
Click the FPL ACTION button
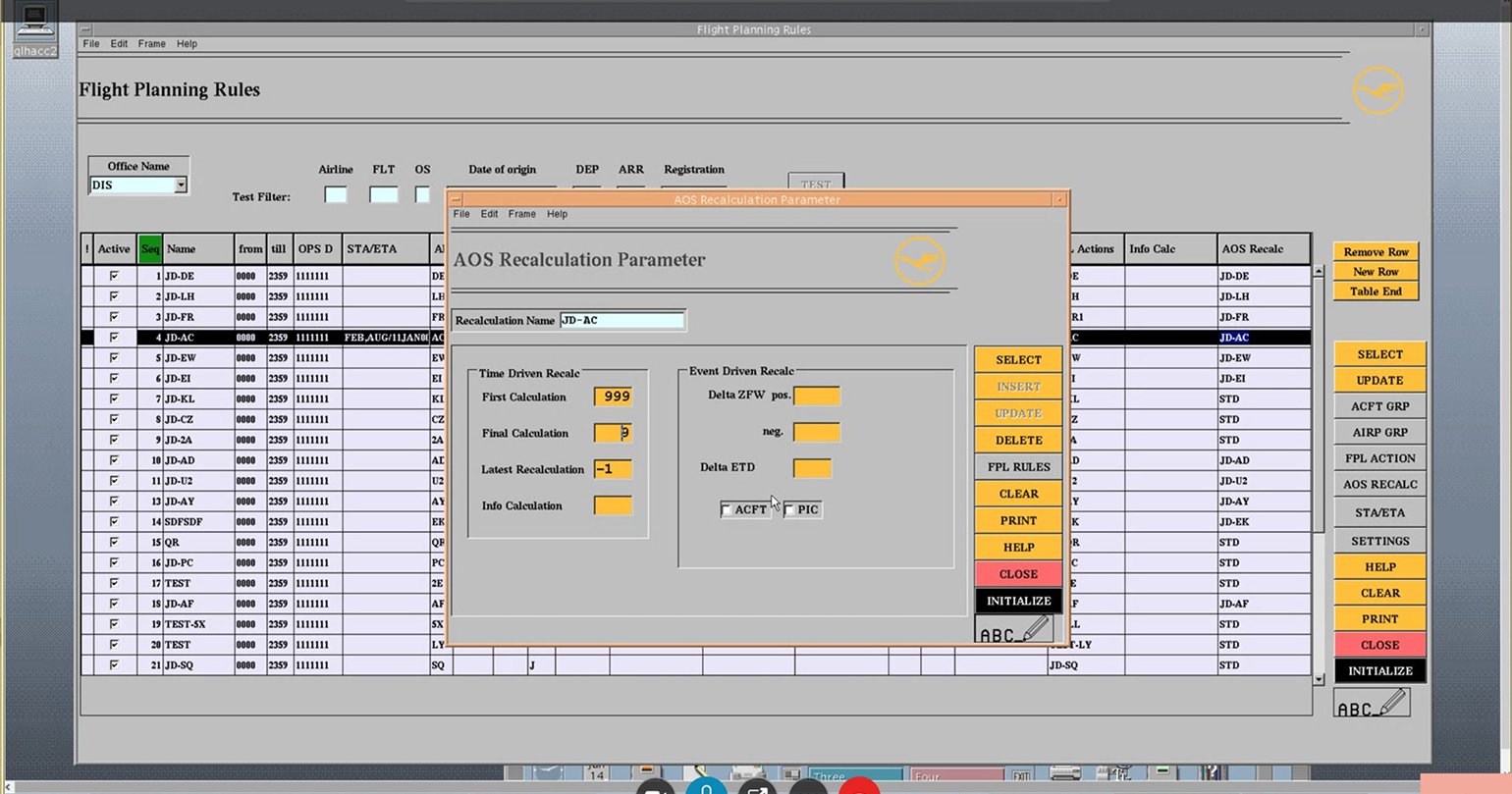1379,458
